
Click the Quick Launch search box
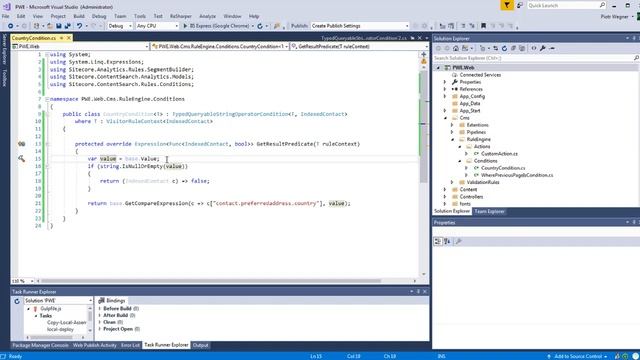(x=567, y=5)
